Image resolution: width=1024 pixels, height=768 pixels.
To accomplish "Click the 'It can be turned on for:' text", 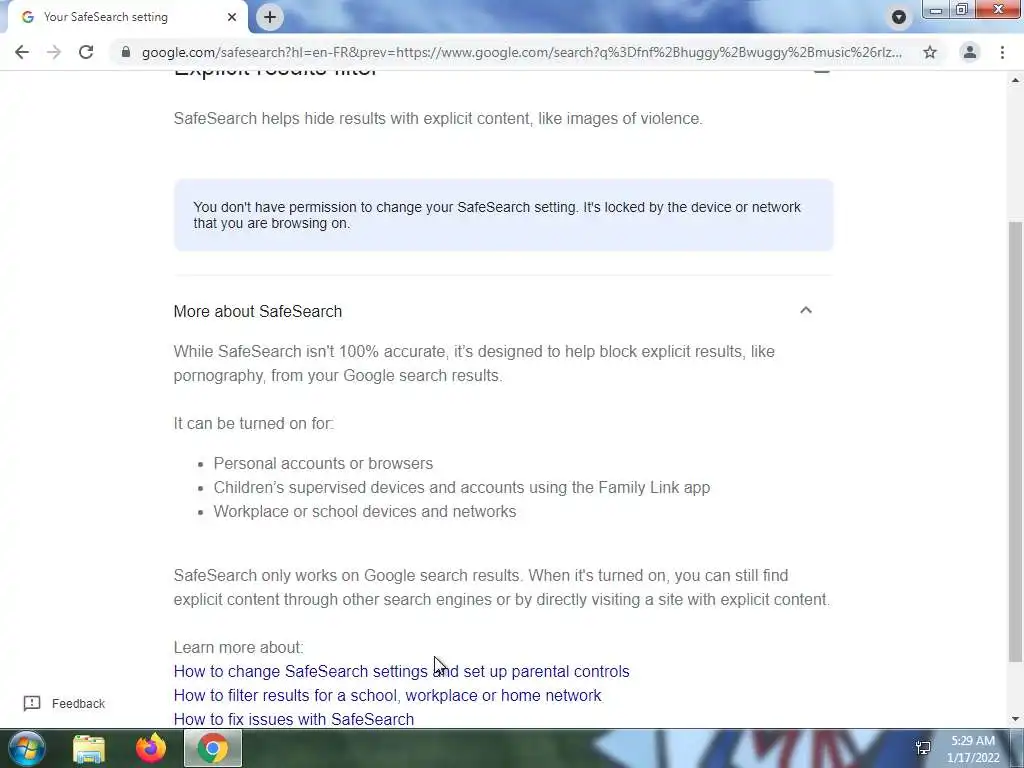I will pos(253,423).
